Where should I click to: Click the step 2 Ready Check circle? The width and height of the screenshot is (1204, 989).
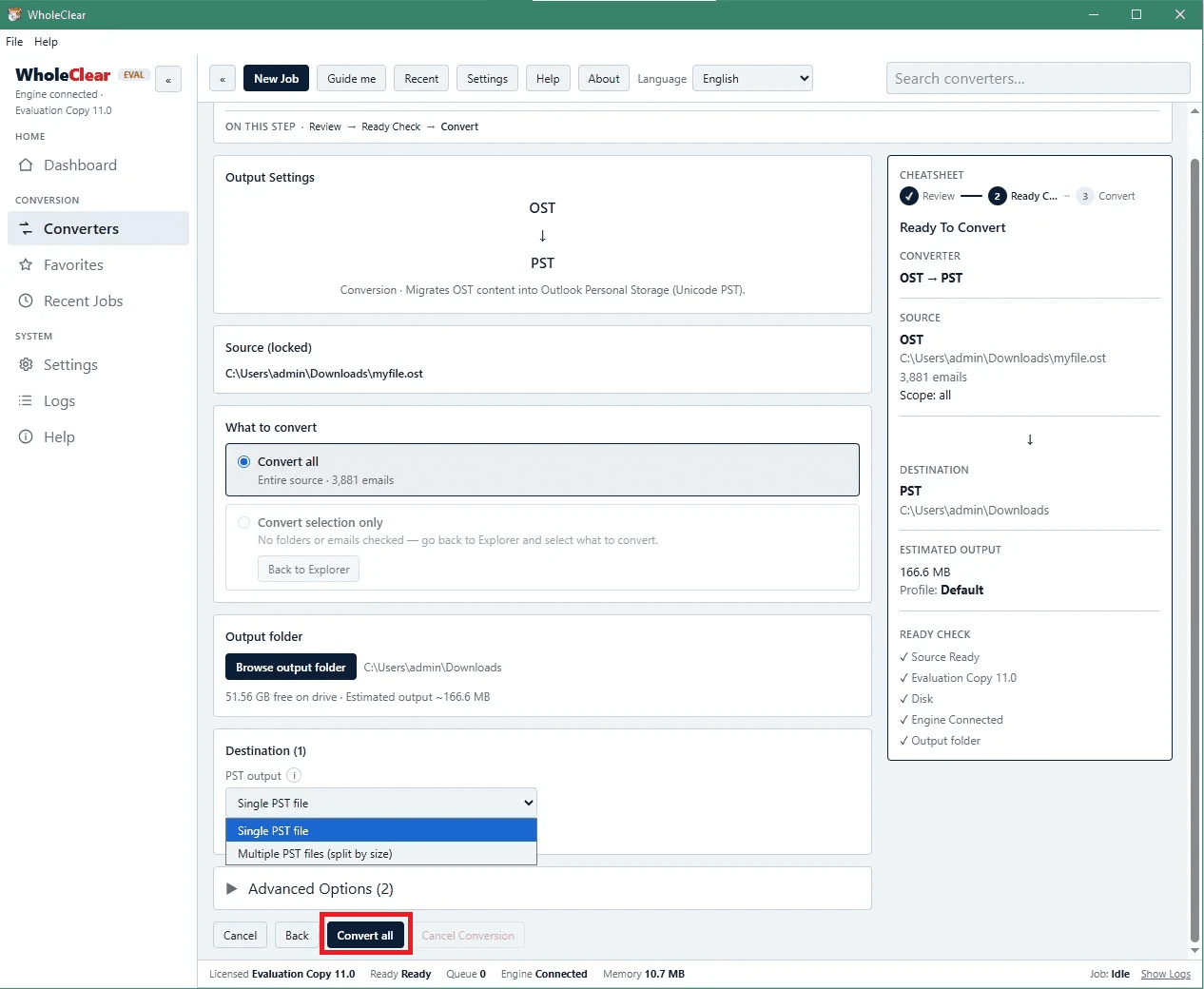(x=997, y=196)
